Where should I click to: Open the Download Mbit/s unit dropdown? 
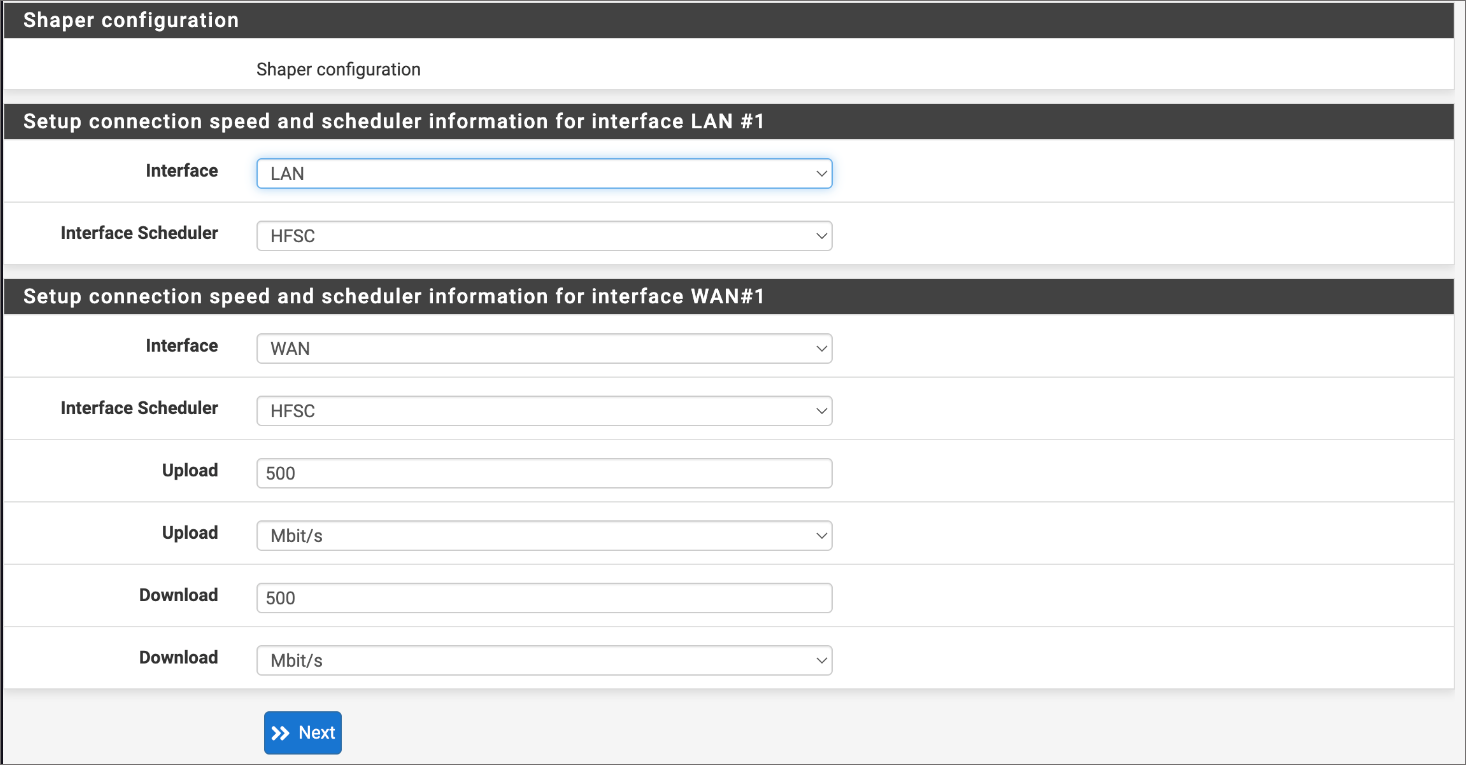544,661
